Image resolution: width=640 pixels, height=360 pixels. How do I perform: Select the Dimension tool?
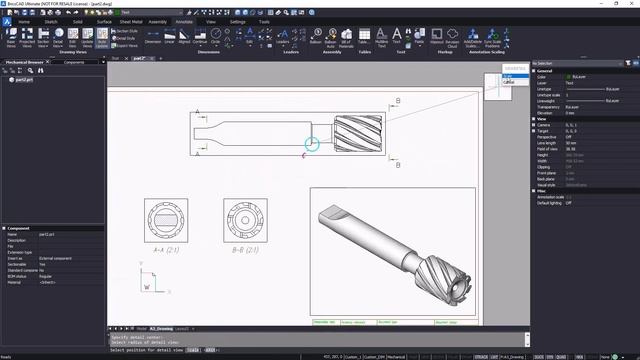(x=153, y=36)
